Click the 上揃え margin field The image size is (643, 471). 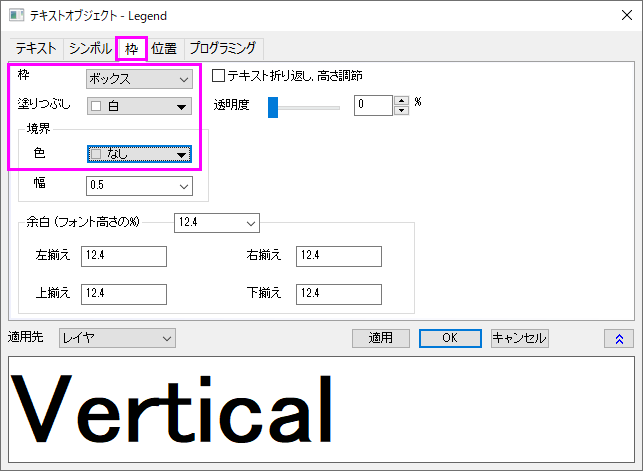point(124,294)
